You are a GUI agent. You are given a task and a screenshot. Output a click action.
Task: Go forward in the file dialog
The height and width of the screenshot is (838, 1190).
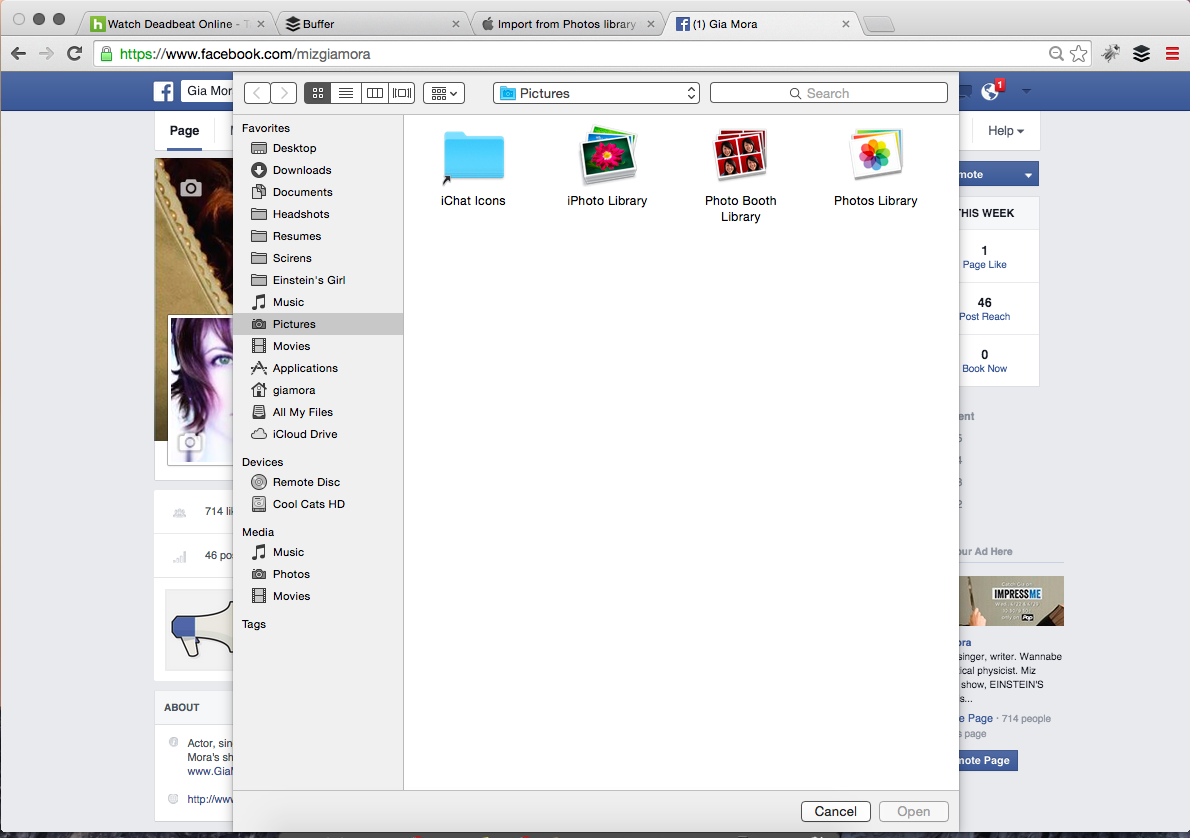(x=284, y=93)
